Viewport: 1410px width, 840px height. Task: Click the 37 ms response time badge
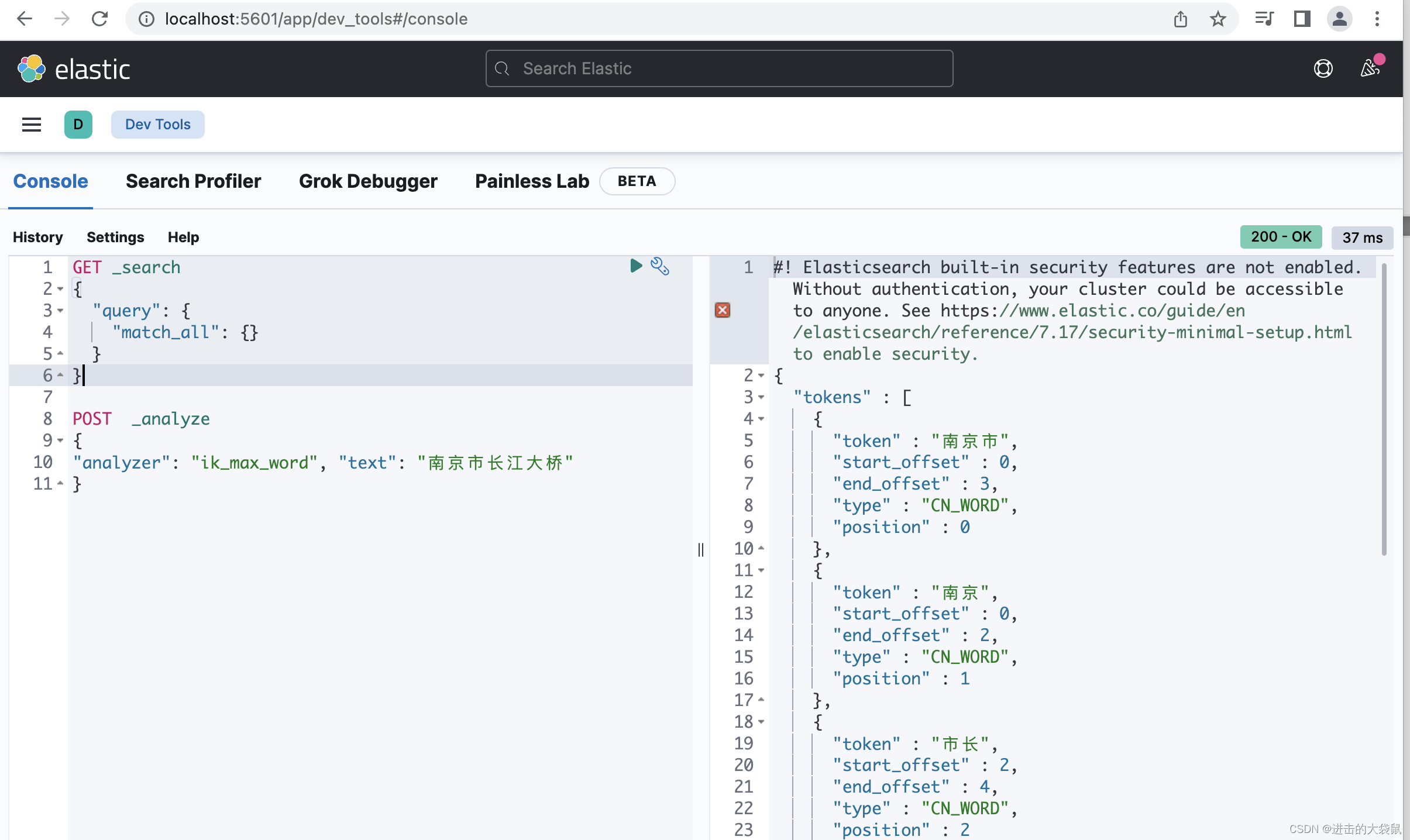point(1363,237)
